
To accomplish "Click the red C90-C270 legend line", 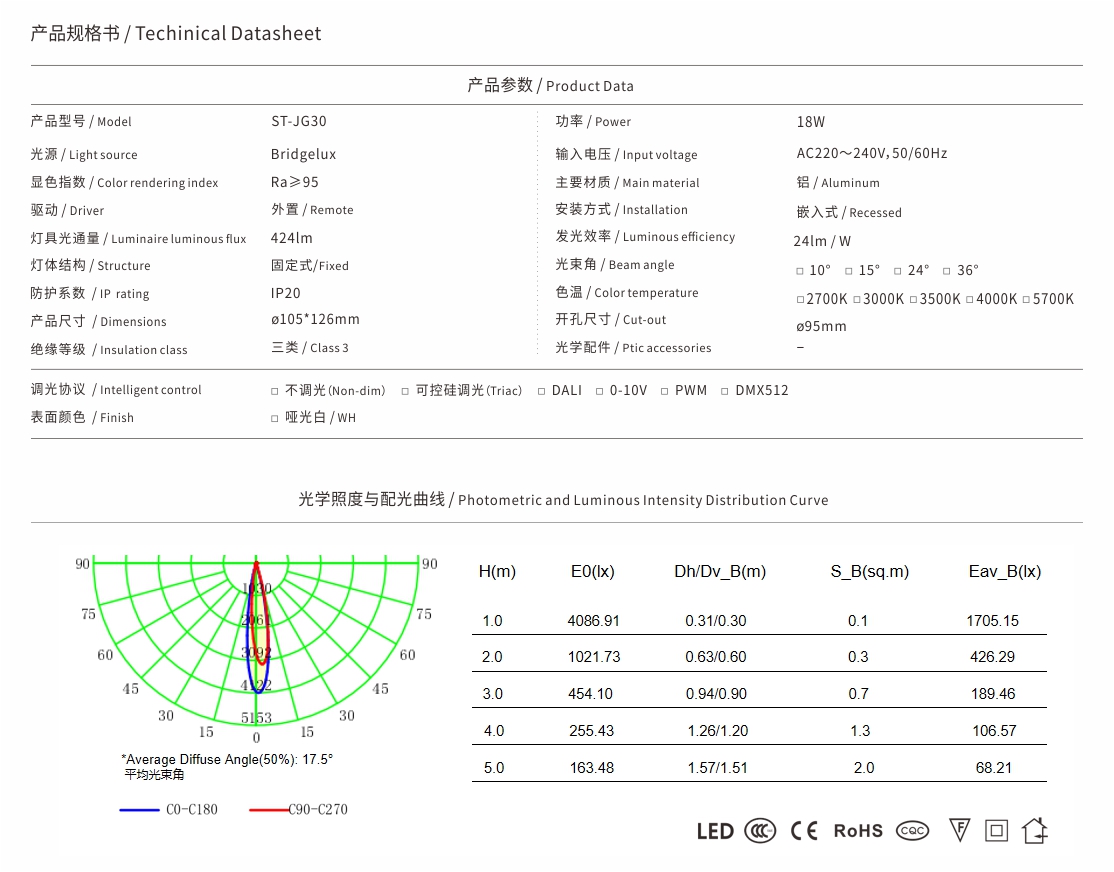I will (269, 809).
